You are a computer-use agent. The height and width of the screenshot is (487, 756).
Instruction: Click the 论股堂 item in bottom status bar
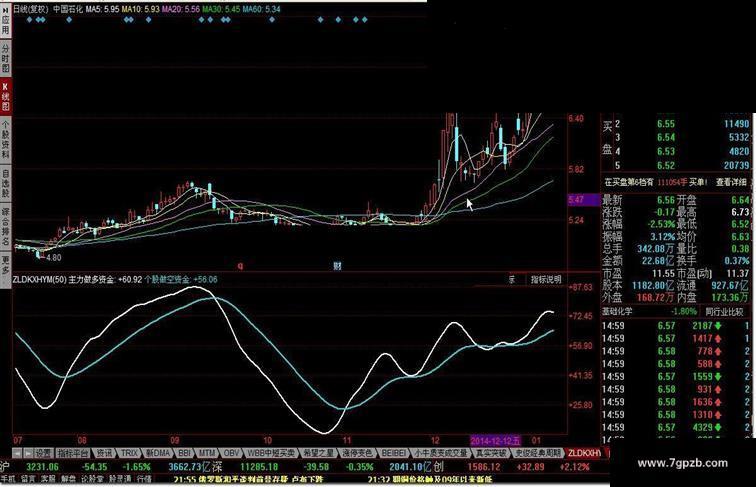(92, 479)
